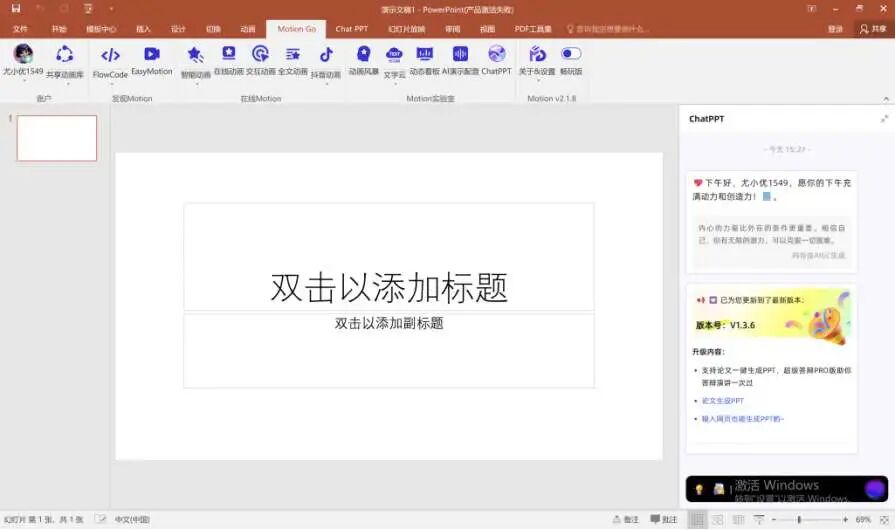Collapse the ribbon with the chevron arrow

point(886,99)
